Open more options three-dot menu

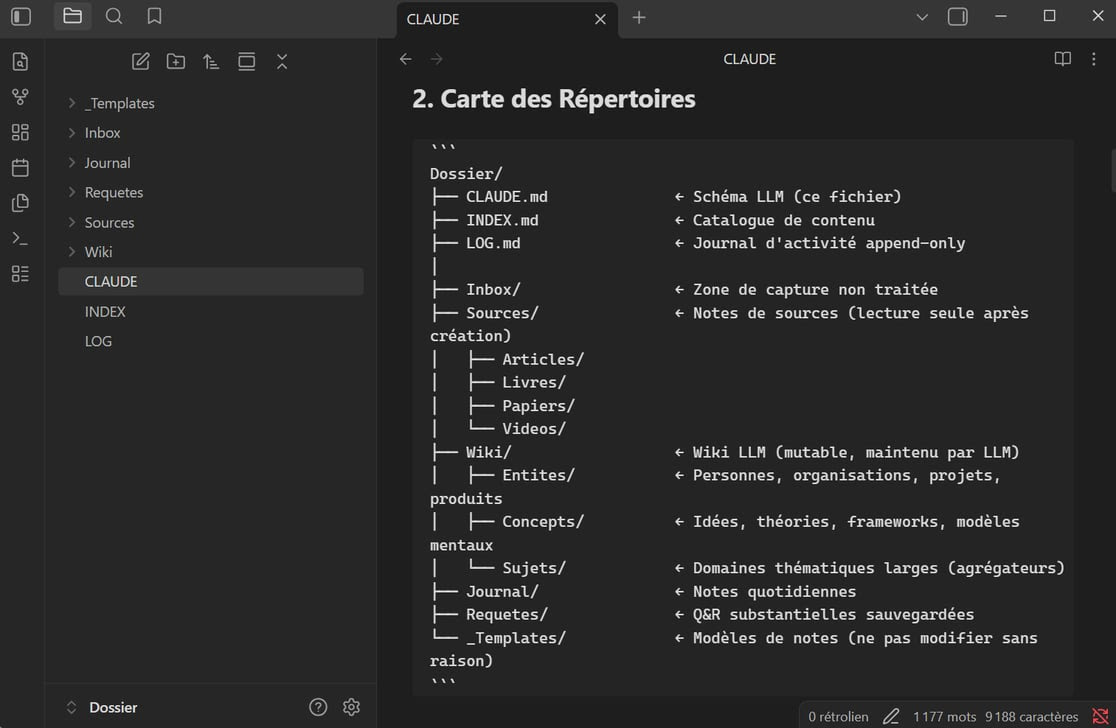(x=1093, y=59)
